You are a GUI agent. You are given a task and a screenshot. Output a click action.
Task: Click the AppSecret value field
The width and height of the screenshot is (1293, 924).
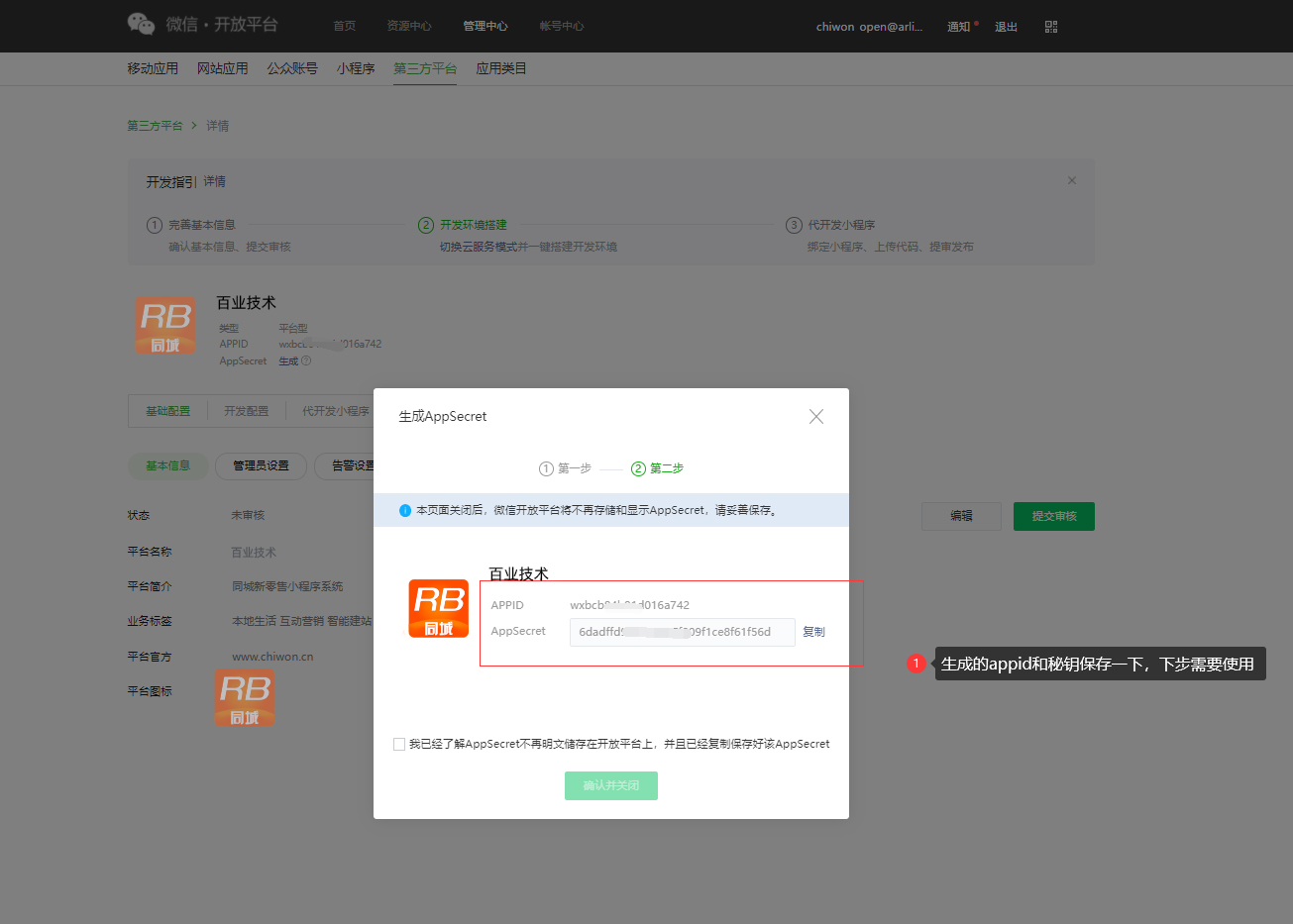682,632
